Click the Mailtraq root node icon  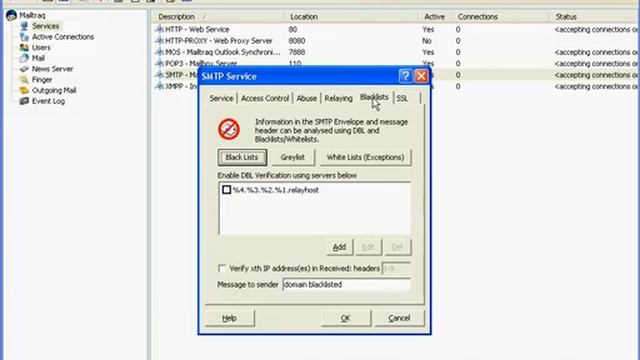[11, 16]
